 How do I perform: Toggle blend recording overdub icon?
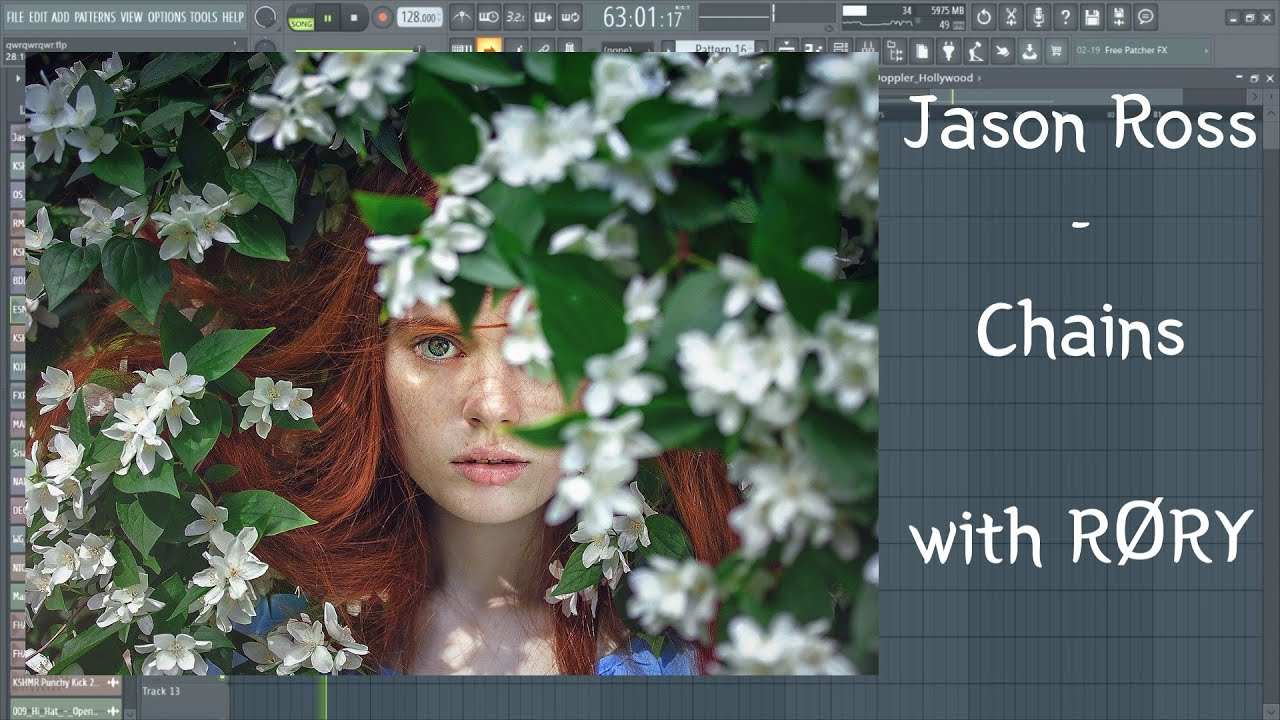pyautogui.click(x=542, y=17)
